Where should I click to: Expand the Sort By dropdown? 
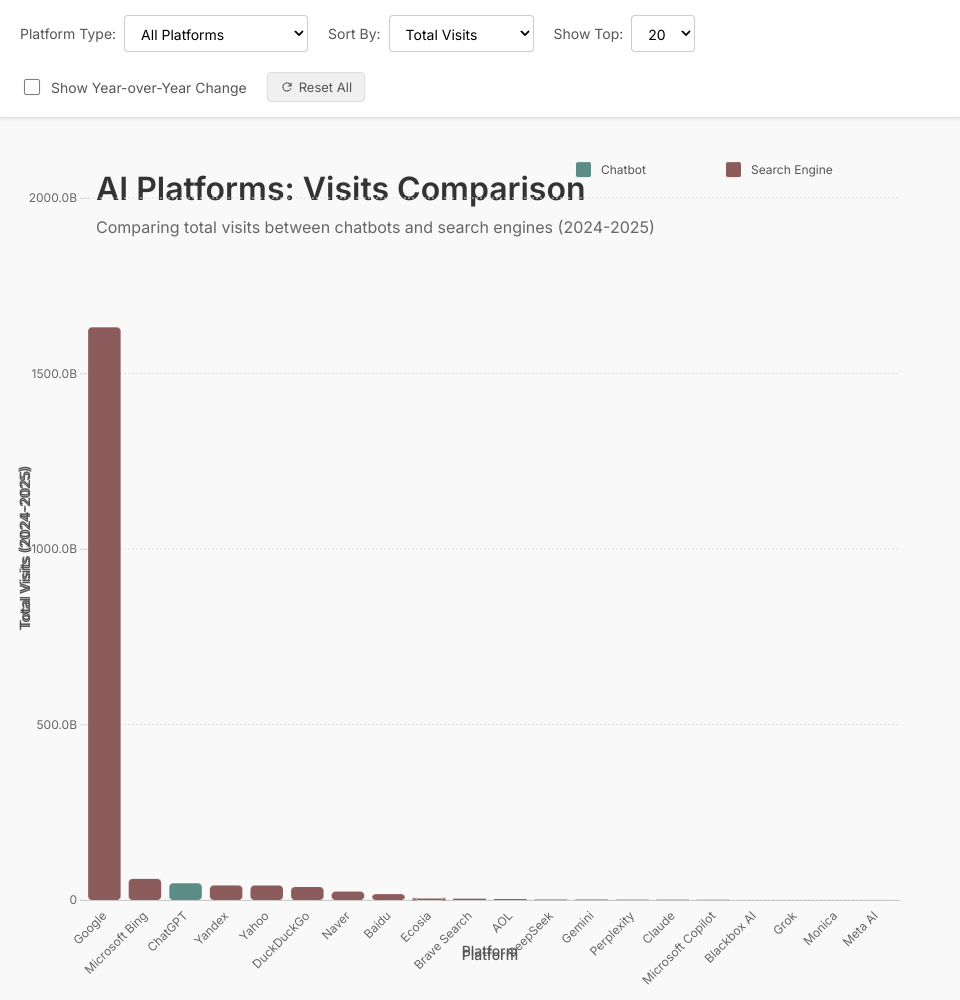[x=461, y=34]
